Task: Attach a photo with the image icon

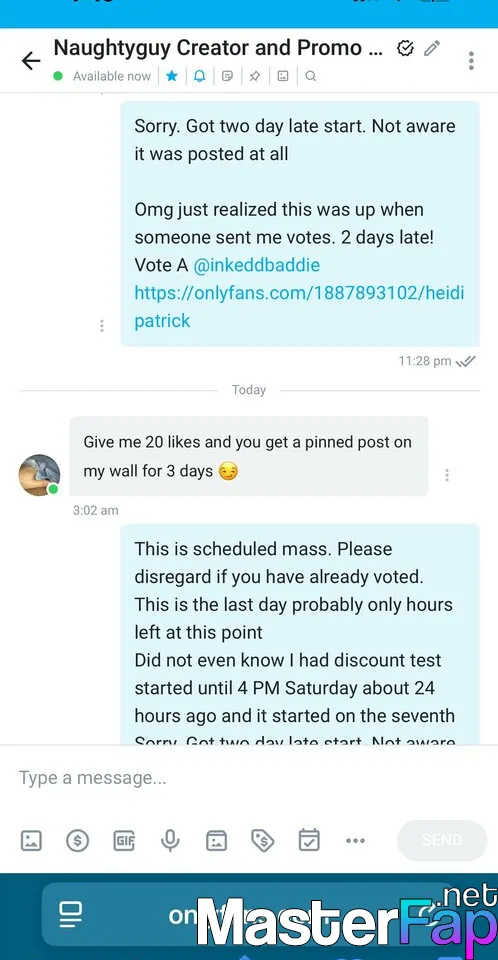Action: [x=31, y=841]
